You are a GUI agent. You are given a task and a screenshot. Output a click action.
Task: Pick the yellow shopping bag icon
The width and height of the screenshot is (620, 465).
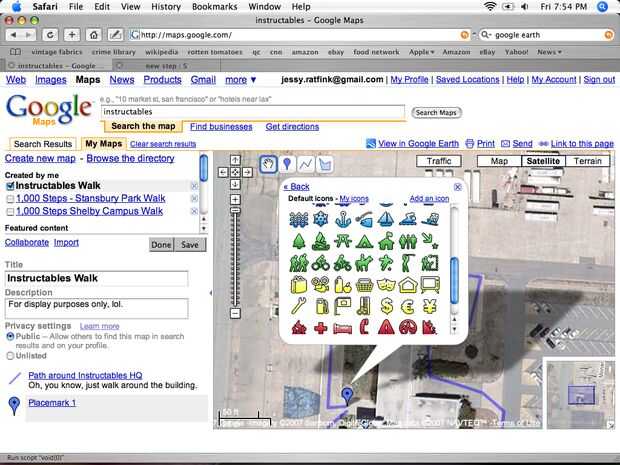pyautogui.click(x=299, y=285)
